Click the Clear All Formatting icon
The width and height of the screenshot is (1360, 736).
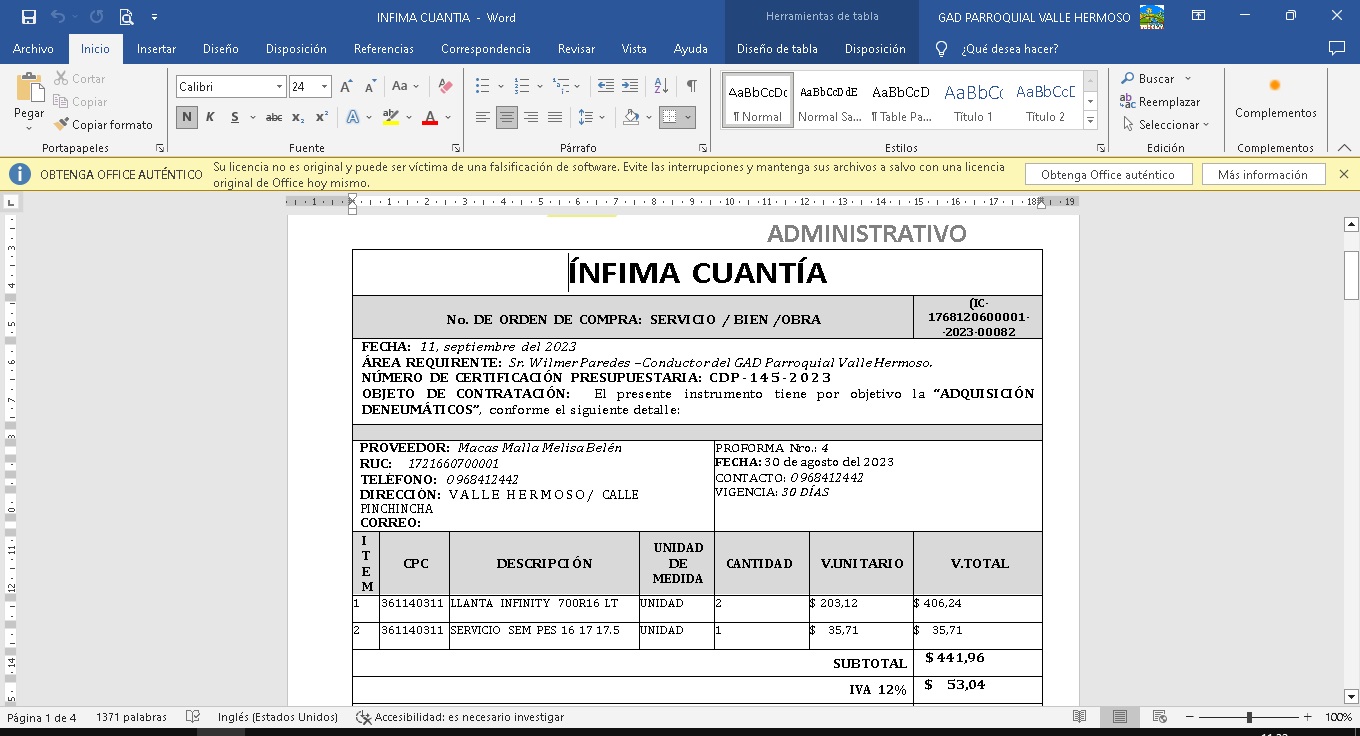446,87
